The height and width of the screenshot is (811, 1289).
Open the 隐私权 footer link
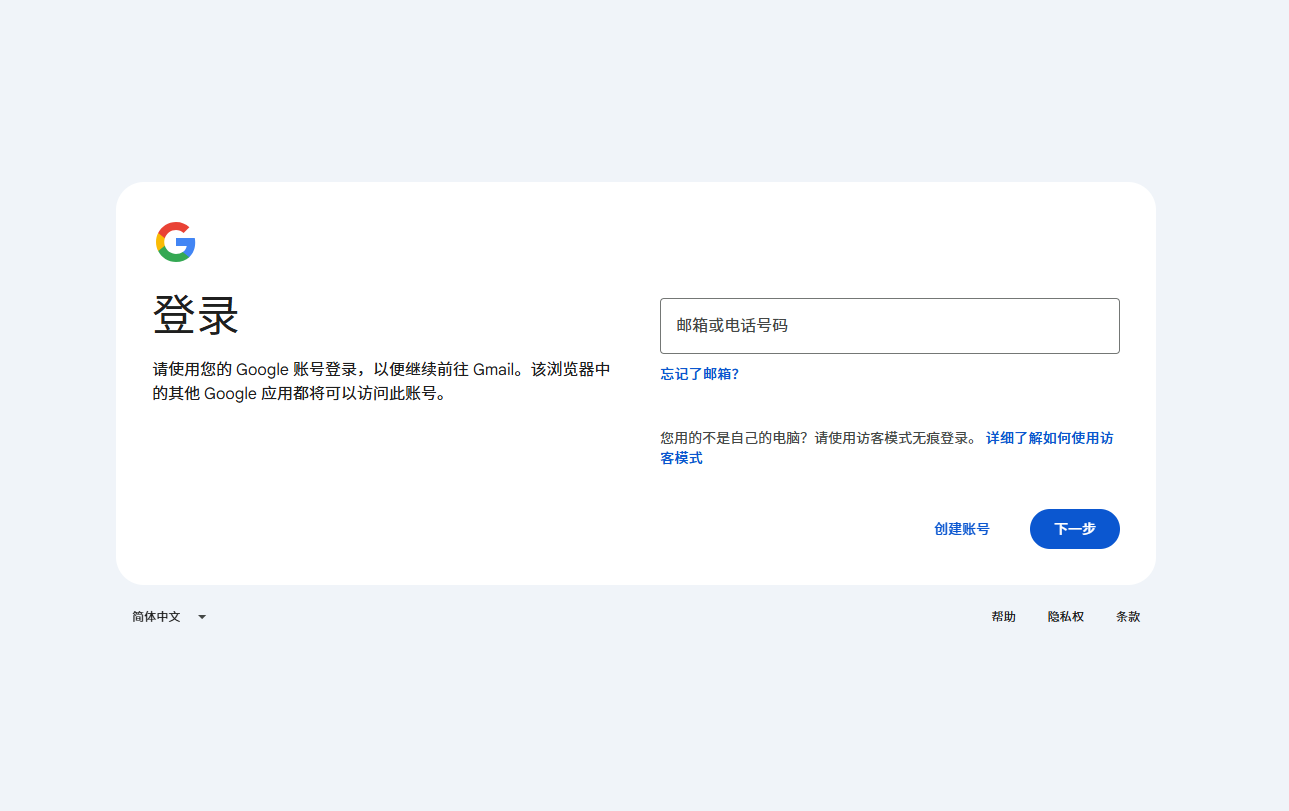(1065, 617)
